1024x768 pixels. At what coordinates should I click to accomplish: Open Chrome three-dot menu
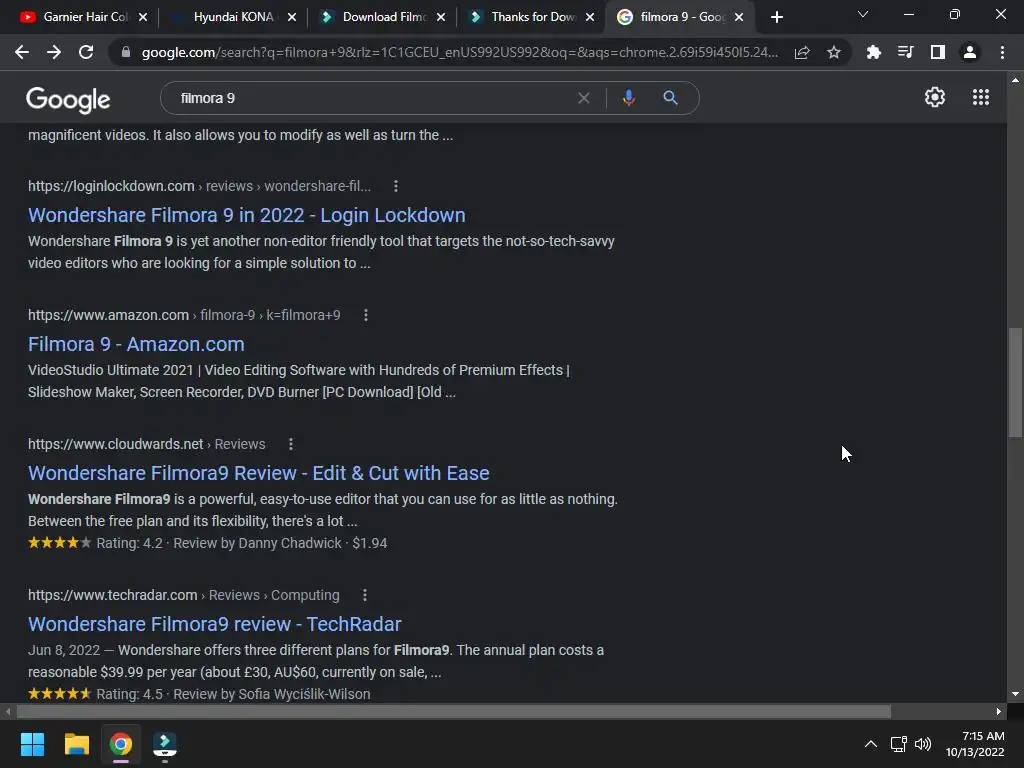tap(1002, 52)
